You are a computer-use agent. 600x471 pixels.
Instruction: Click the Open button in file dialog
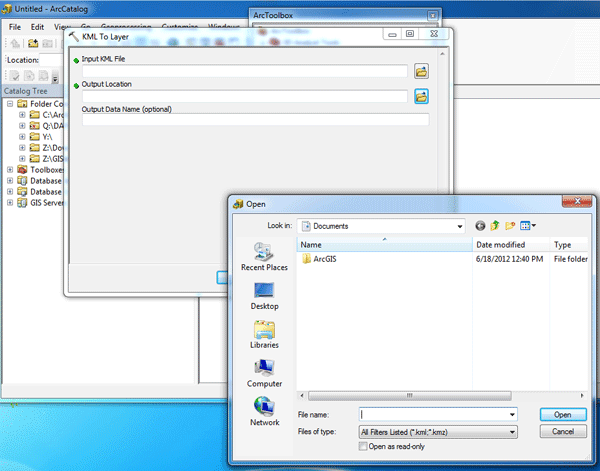(562, 413)
